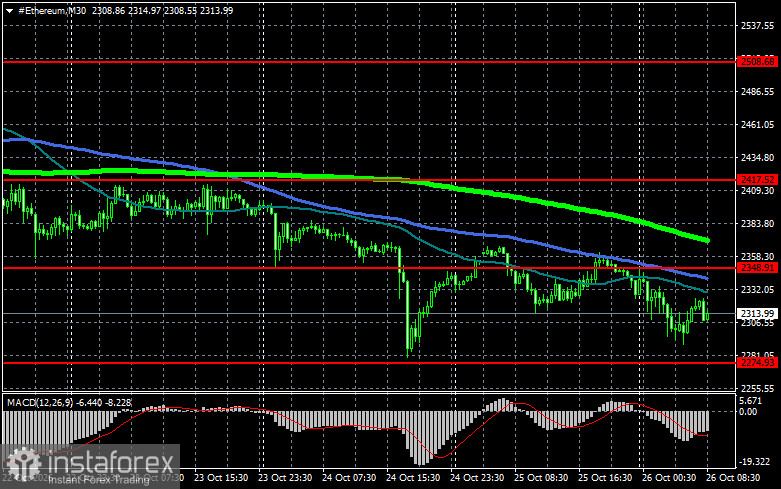Image resolution: width=781 pixels, height=489 pixels.
Task: Click the 24 Oct 07:30 time label
Action: coord(349,478)
